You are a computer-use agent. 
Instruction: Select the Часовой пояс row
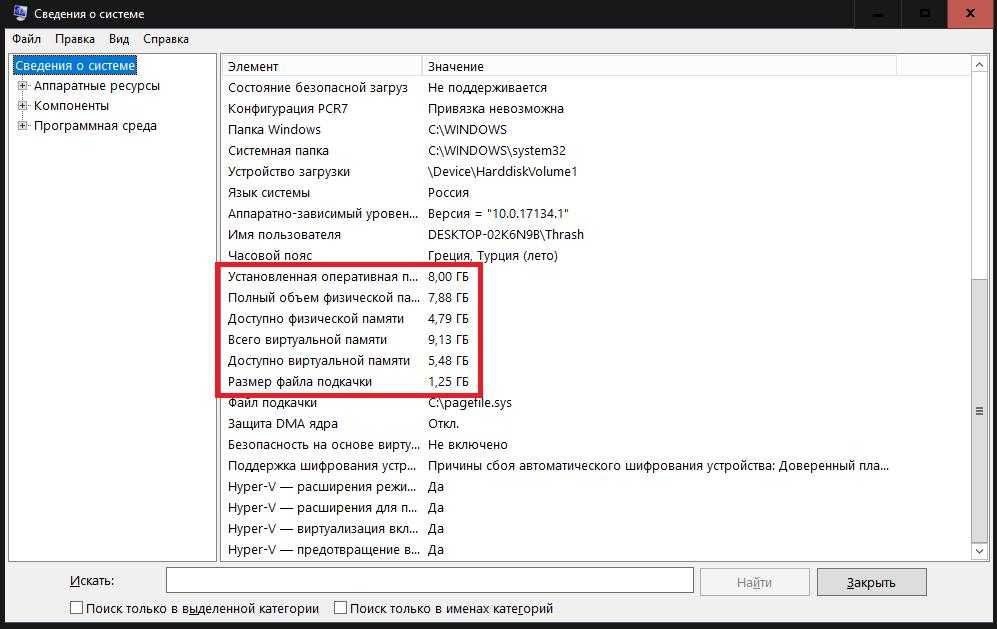coord(596,256)
